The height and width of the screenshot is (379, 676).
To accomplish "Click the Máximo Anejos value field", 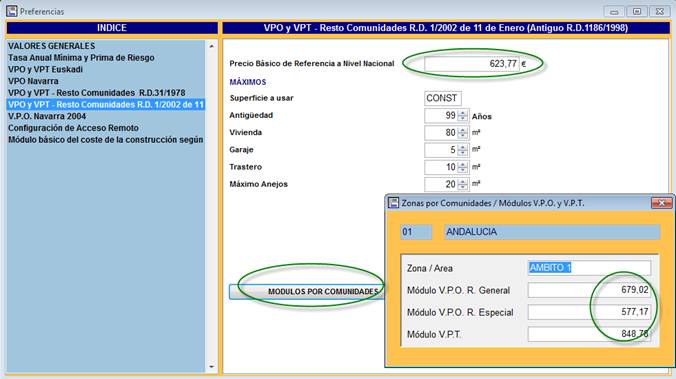I will [441, 185].
